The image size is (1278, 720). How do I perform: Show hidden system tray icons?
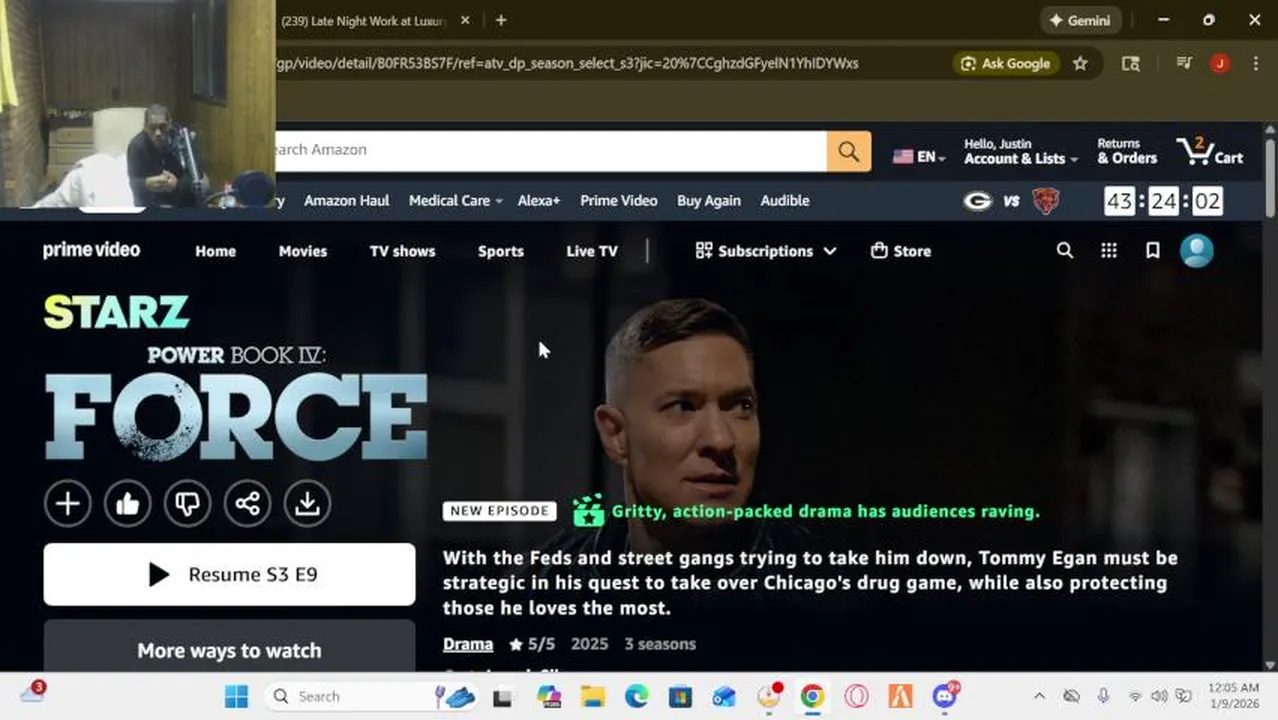1039,697
